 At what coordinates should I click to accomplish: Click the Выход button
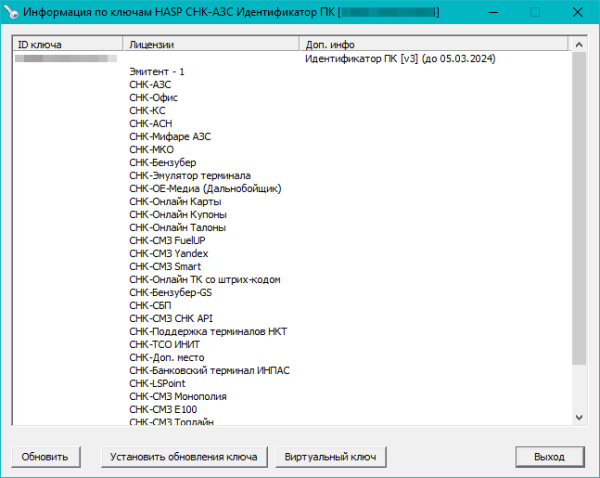point(549,457)
